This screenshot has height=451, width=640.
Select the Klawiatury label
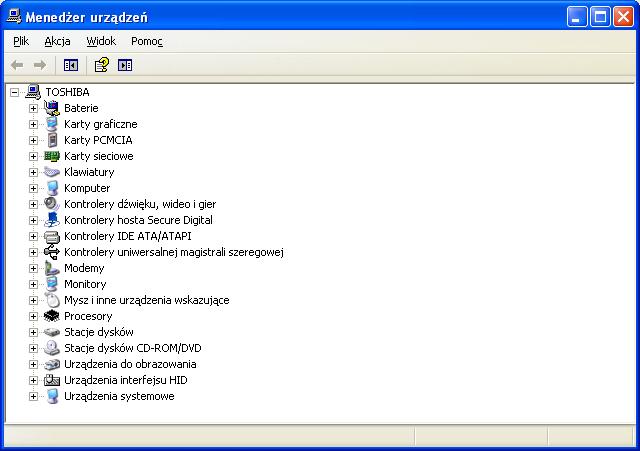89,172
